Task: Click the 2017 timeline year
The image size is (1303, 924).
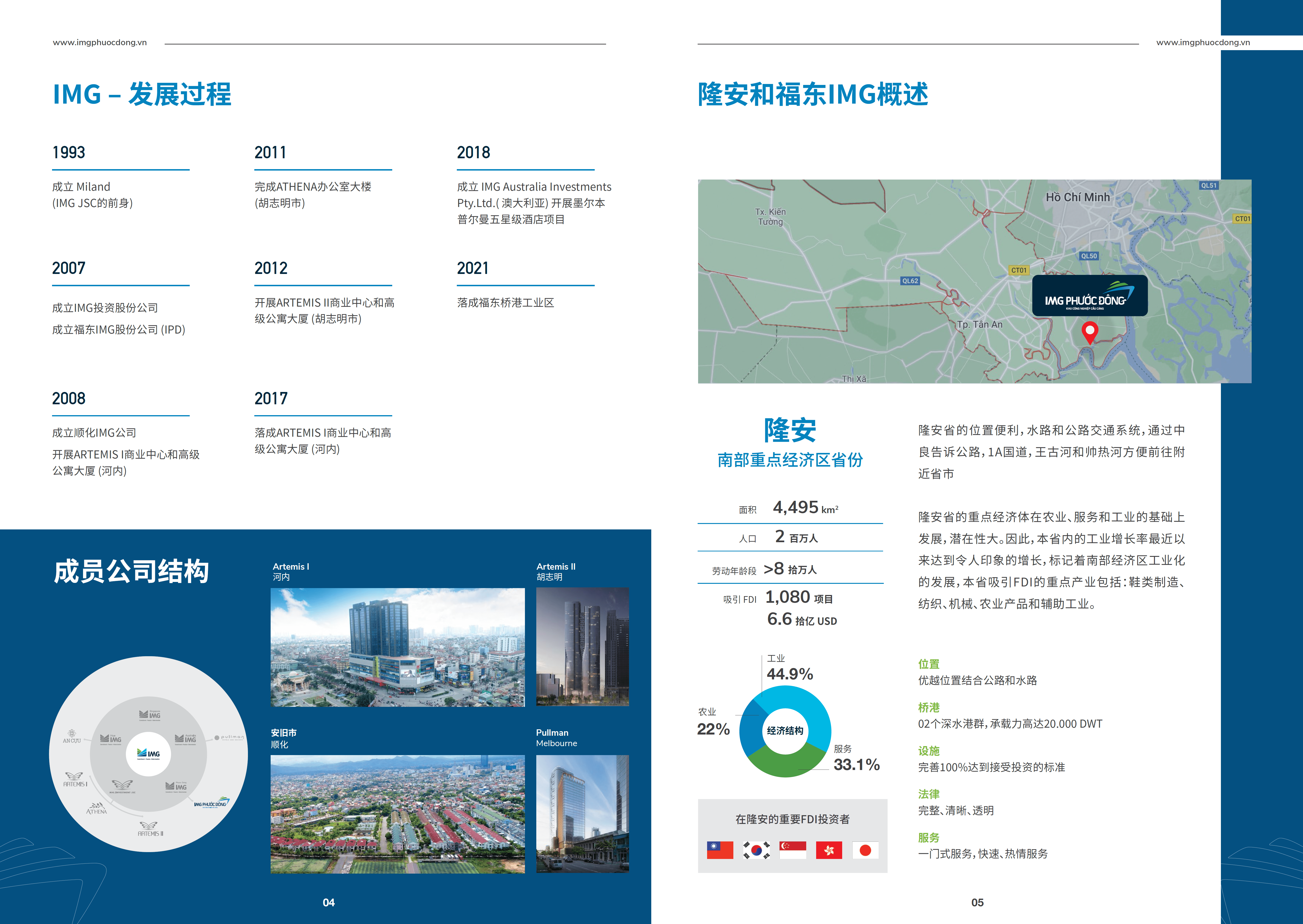Action: tap(271, 398)
